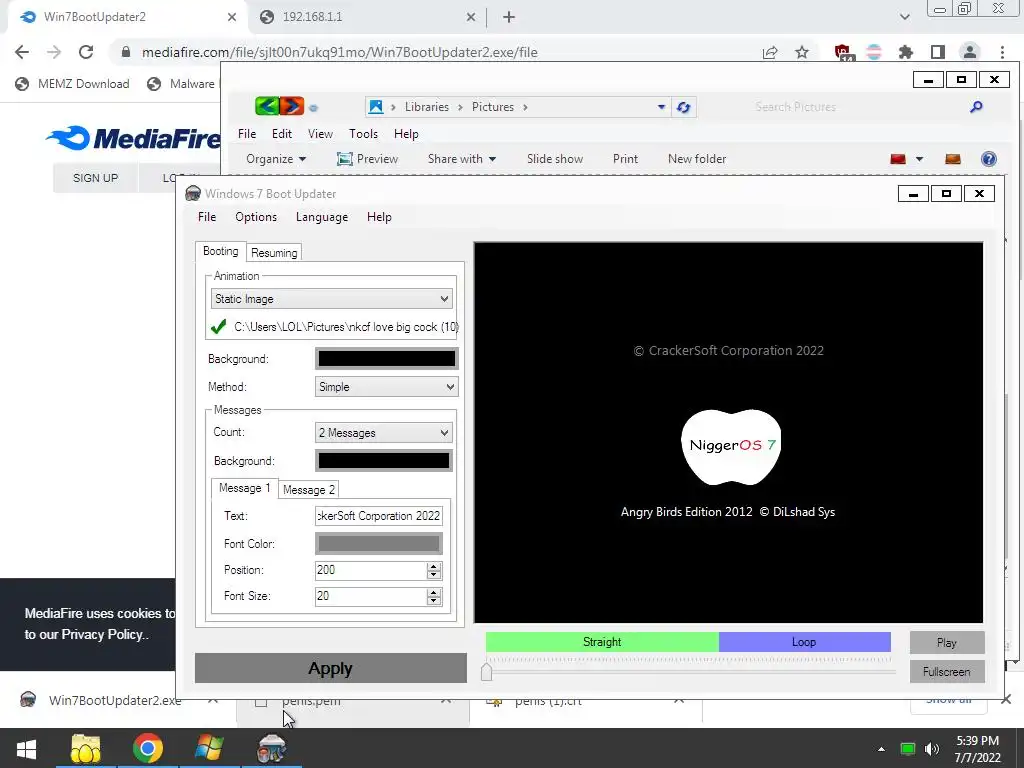Click MediaFire logo
The width and height of the screenshot is (1024, 768).
pos(133,138)
